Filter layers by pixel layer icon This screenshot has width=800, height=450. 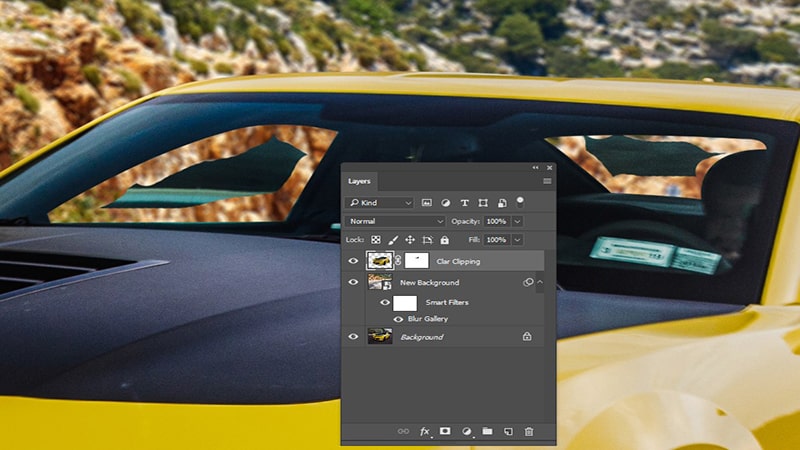[427, 203]
